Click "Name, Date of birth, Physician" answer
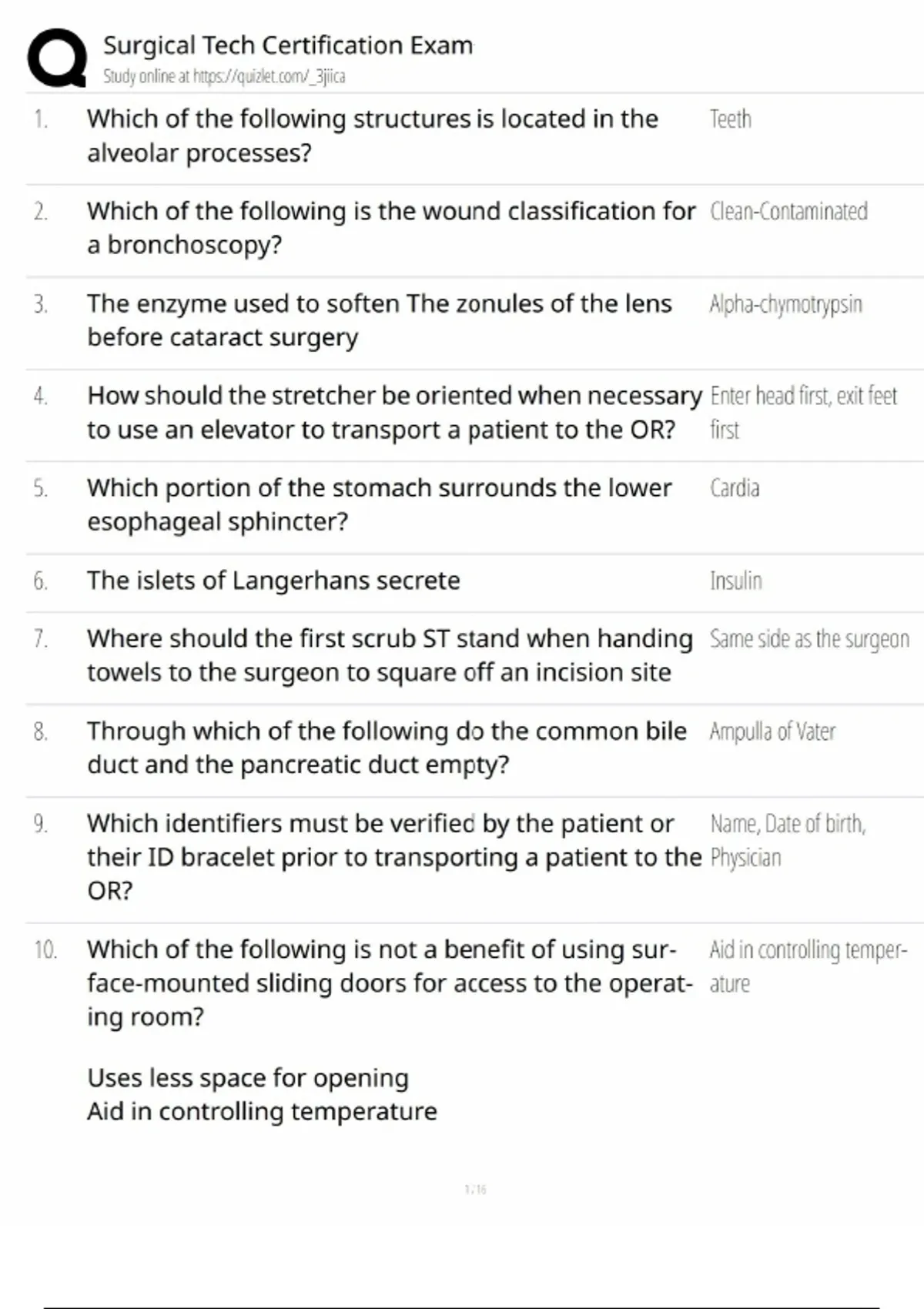 pos(788,840)
